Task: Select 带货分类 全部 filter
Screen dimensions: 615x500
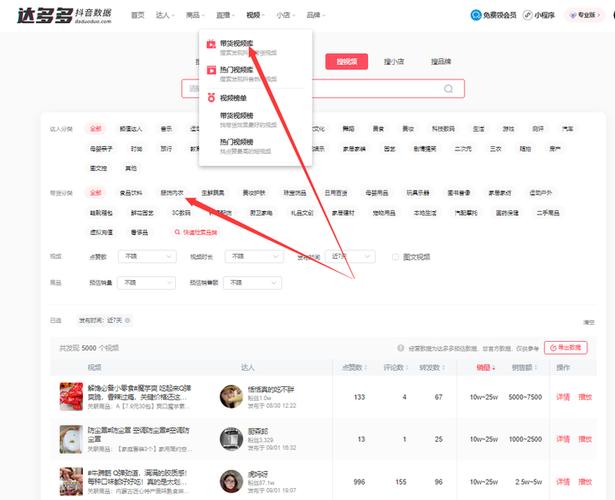Action: click(x=95, y=193)
